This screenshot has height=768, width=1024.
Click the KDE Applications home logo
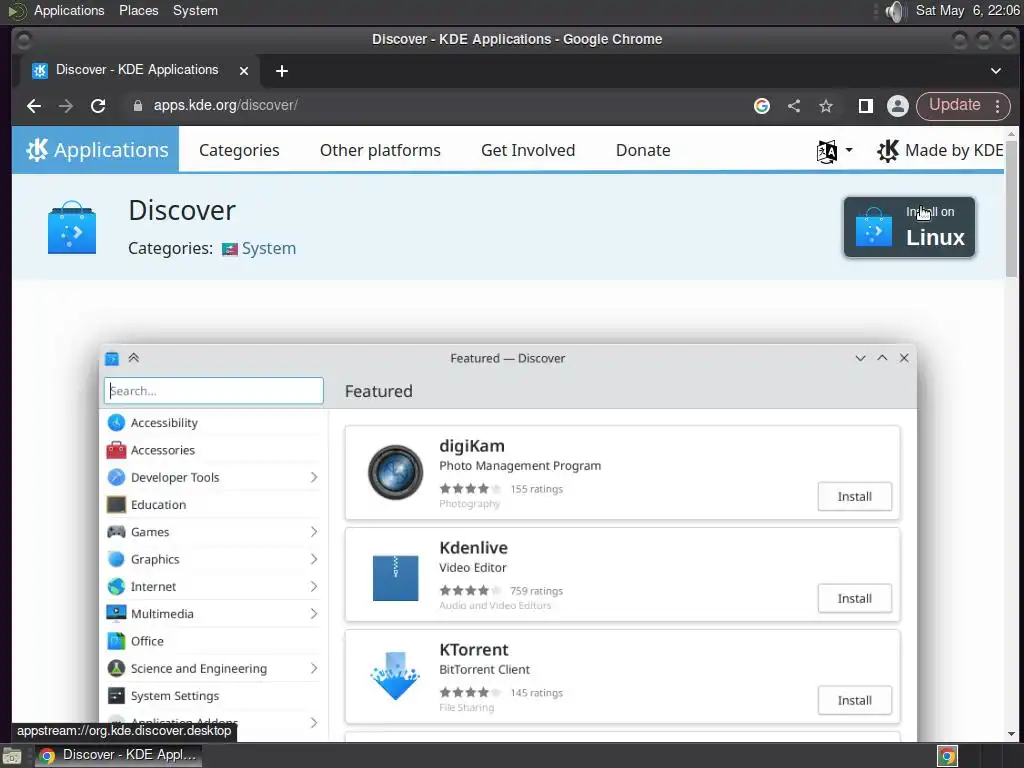tap(95, 150)
